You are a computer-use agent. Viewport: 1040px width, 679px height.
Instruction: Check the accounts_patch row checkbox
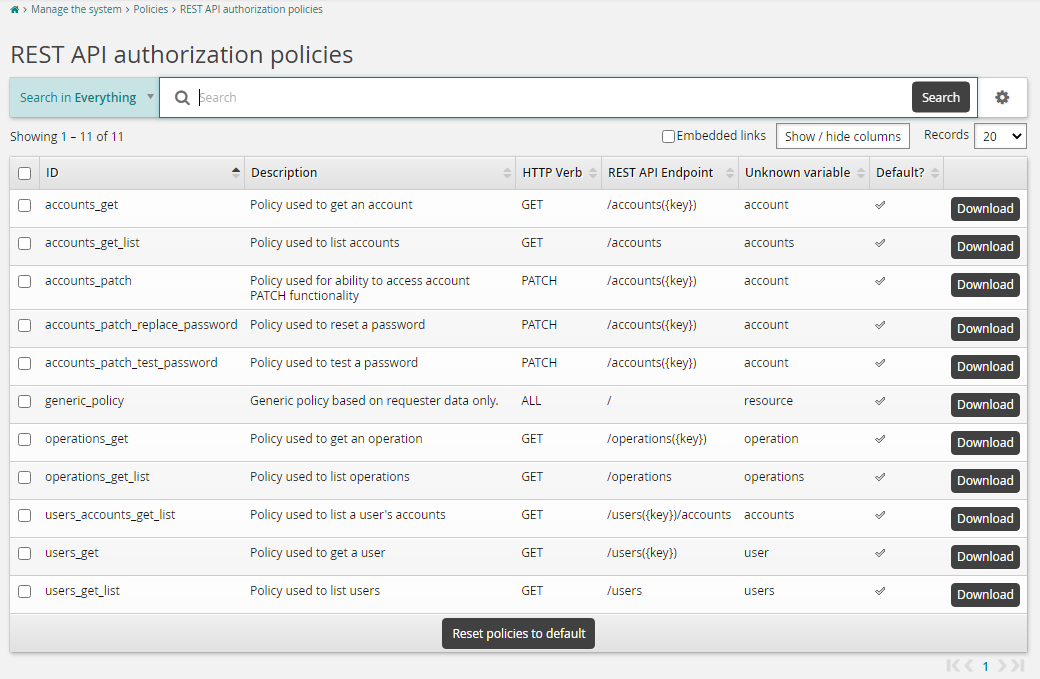tap(24, 281)
